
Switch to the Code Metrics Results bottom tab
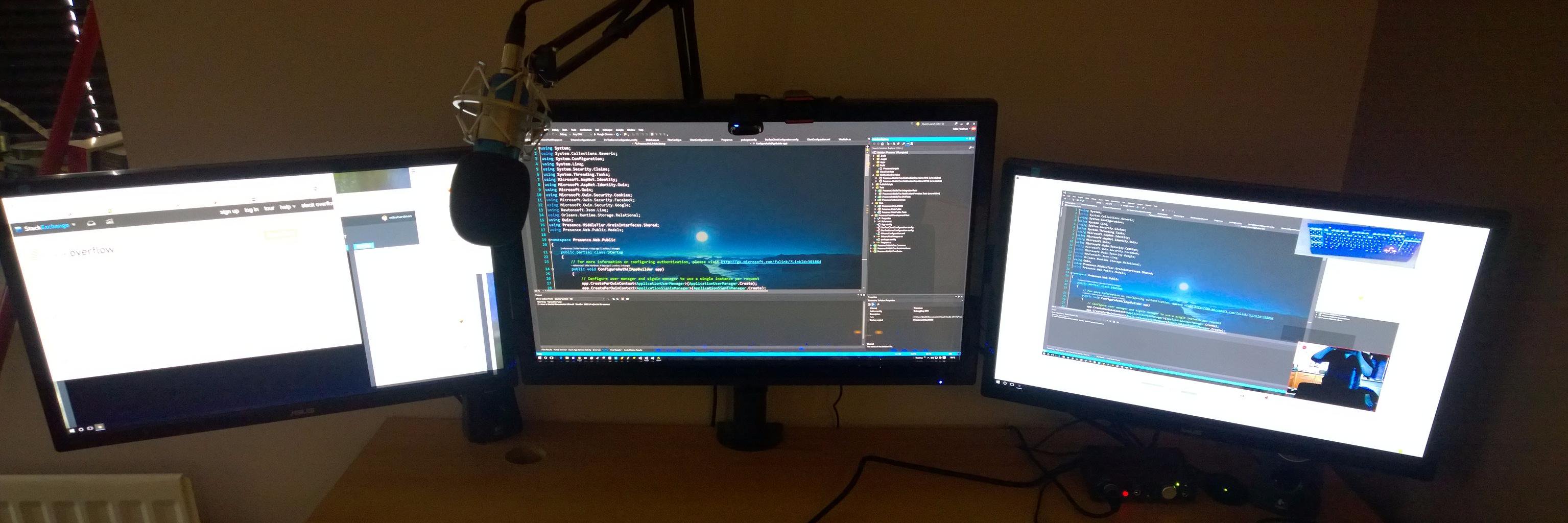(633, 350)
